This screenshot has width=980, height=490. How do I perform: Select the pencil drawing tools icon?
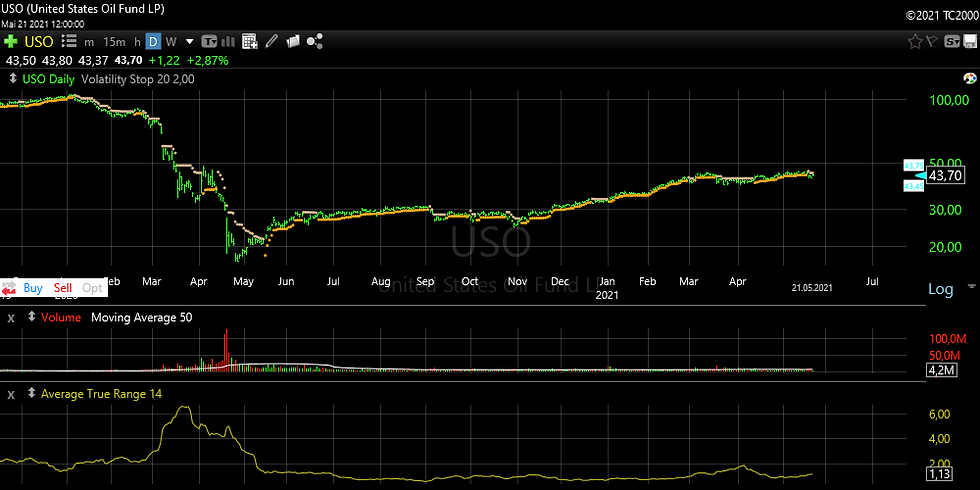tap(271, 42)
